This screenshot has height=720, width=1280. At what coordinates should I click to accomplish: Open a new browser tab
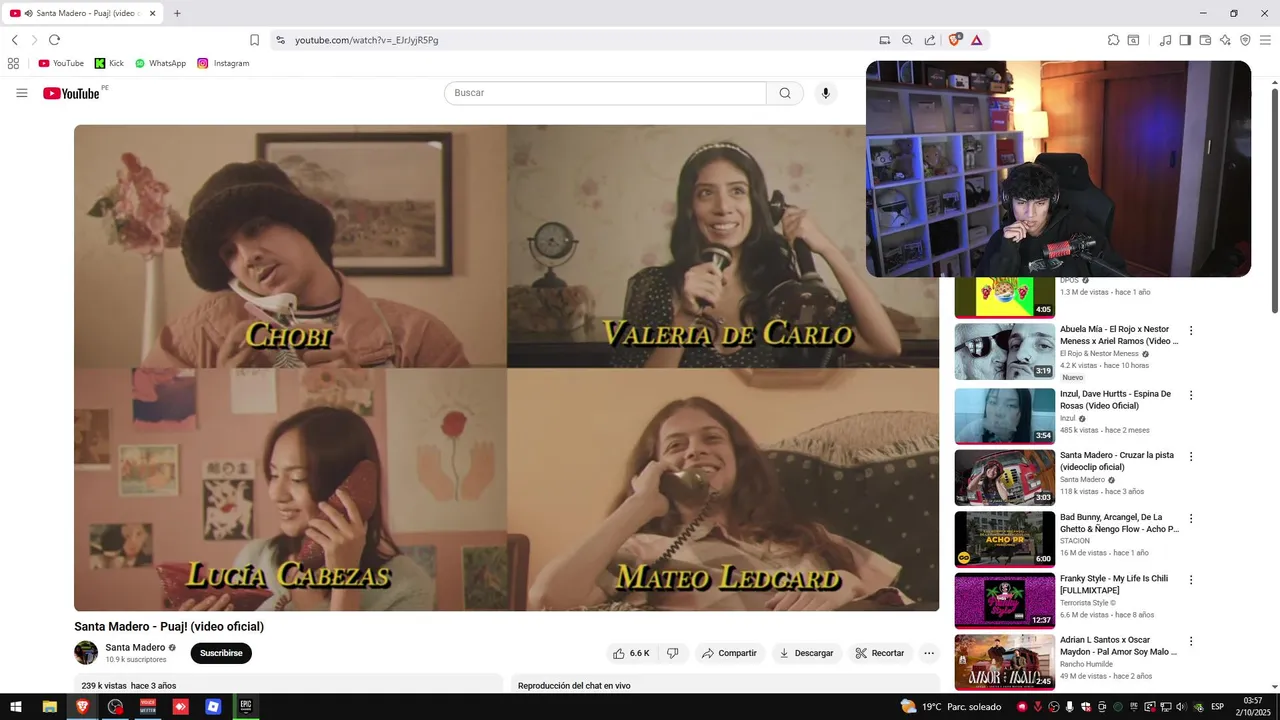(x=177, y=13)
